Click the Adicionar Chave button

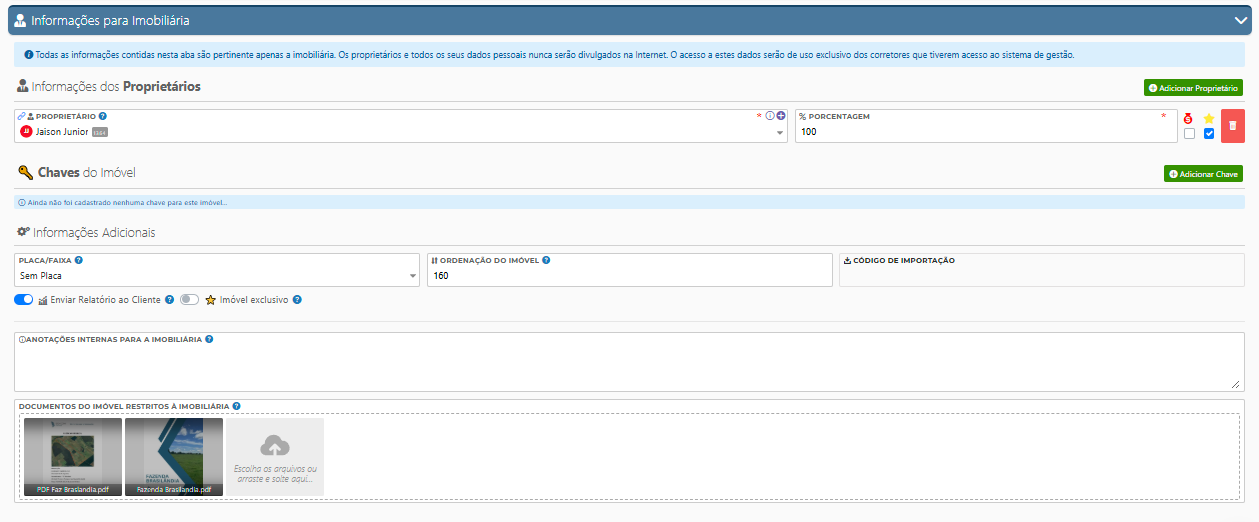point(1203,174)
